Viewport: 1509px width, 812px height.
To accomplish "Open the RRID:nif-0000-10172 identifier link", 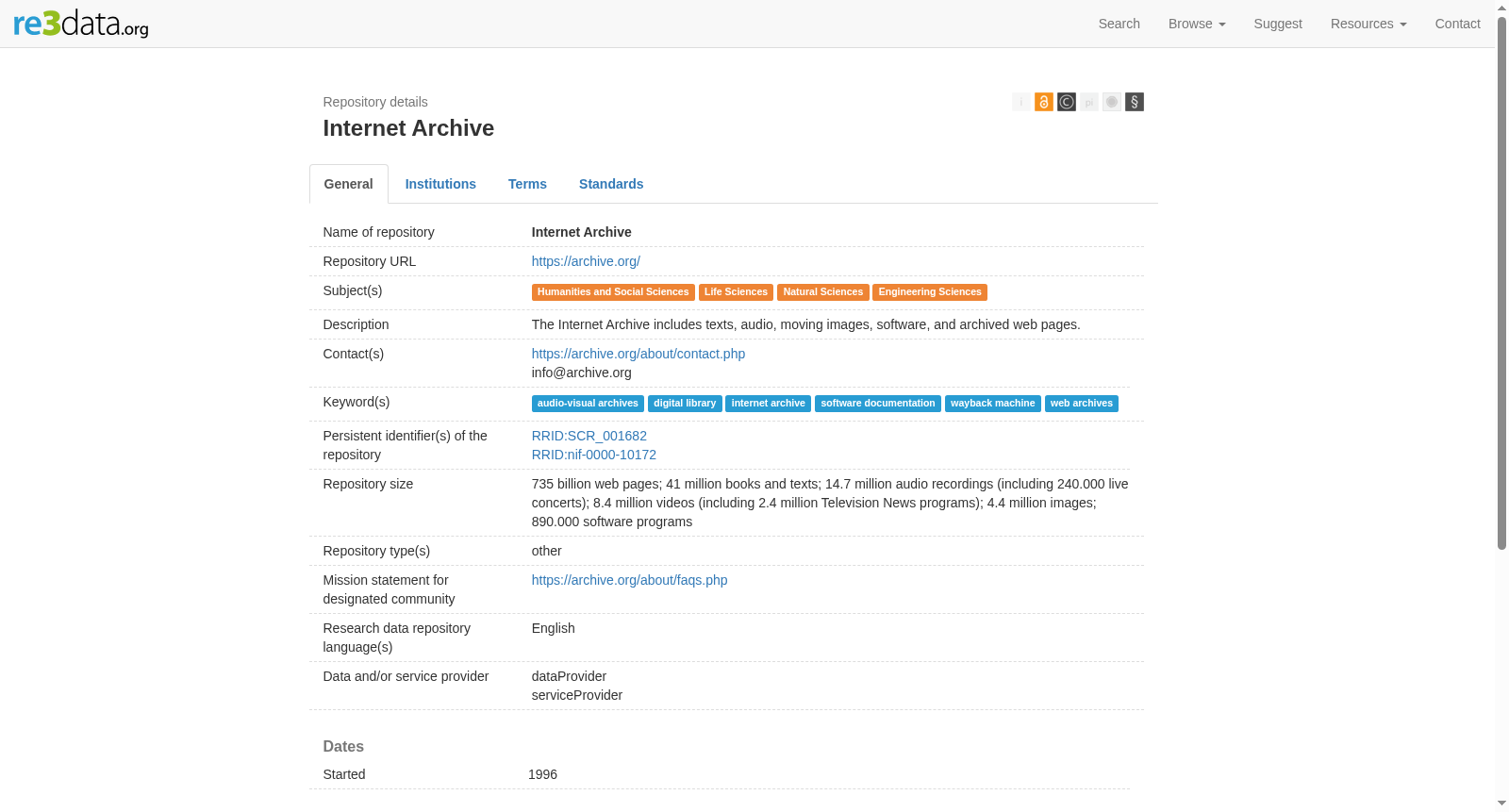I will (594, 455).
